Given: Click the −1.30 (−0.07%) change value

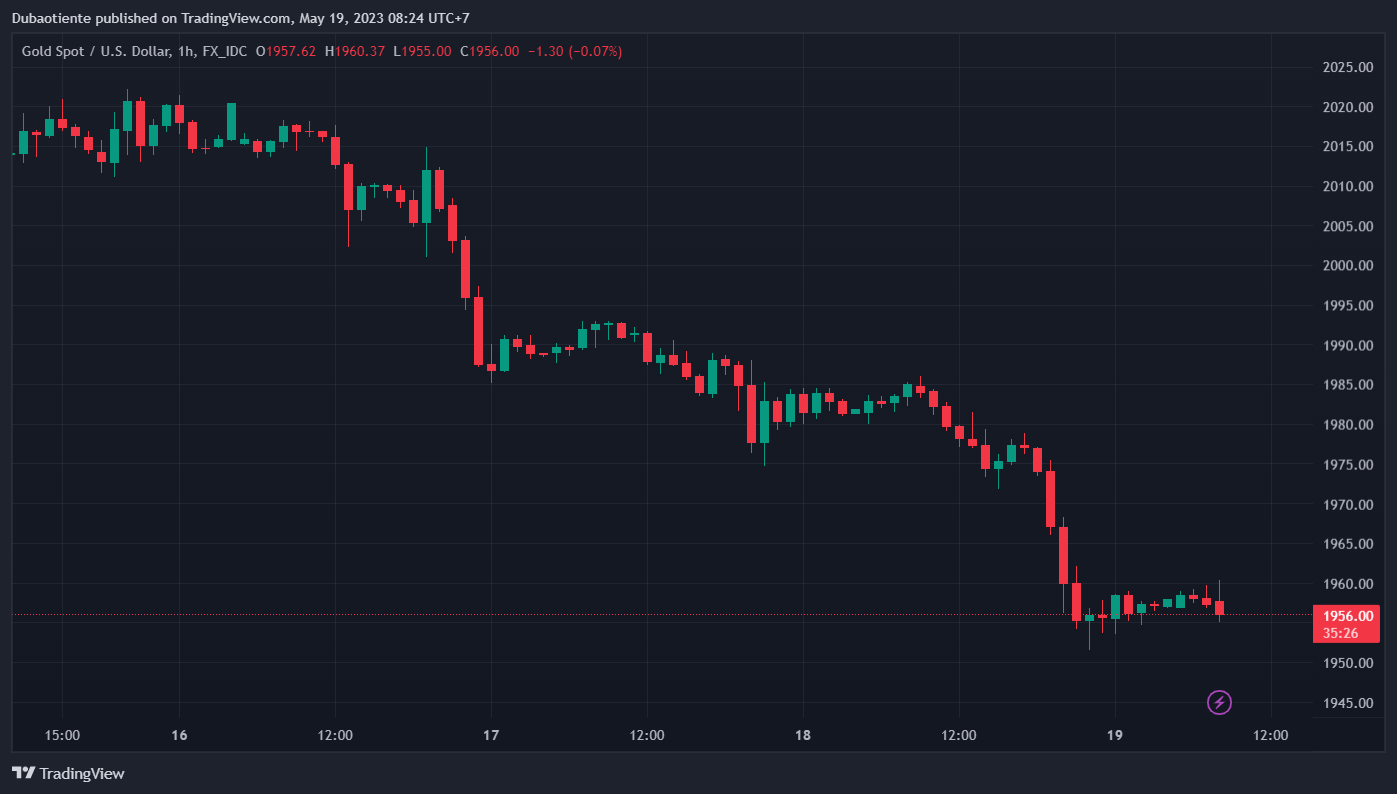Looking at the screenshot, I should pos(575,51).
